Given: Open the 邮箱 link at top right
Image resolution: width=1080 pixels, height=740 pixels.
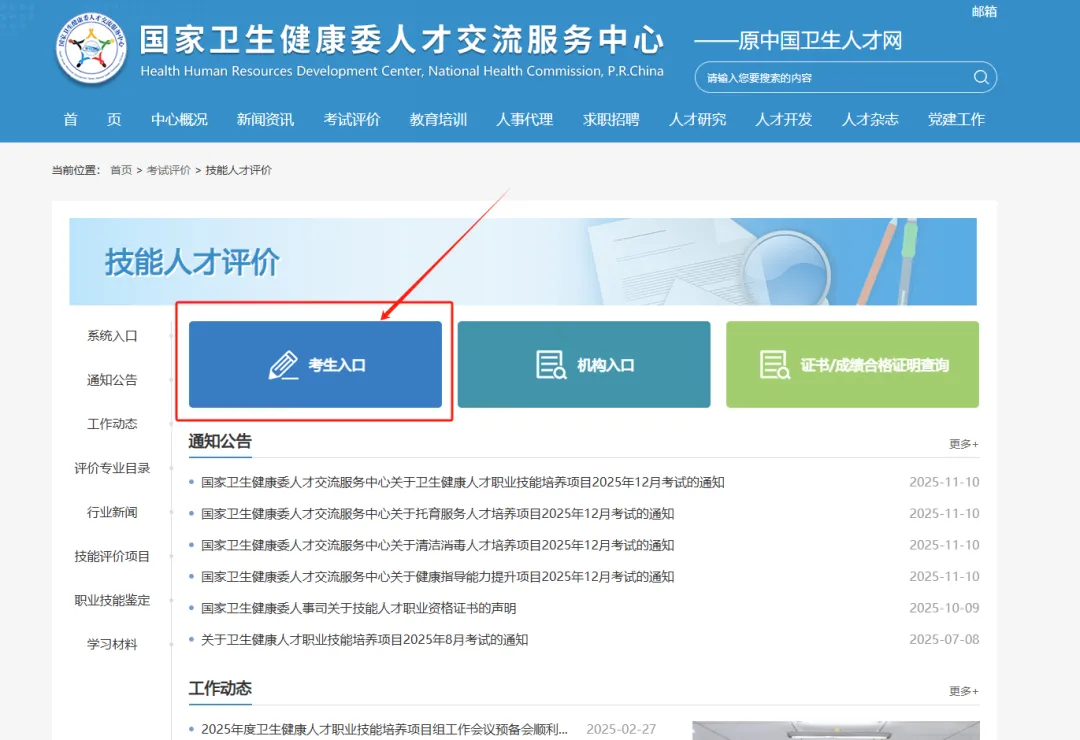Looking at the screenshot, I should coord(984,12).
